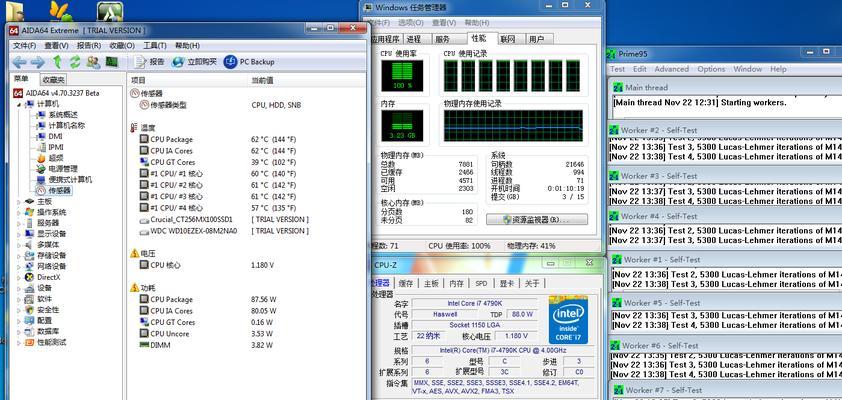Select 电源管理 power management entry
Image resolution: width=842 pixels, height=400 pixels.
click(x=63, y=169)
